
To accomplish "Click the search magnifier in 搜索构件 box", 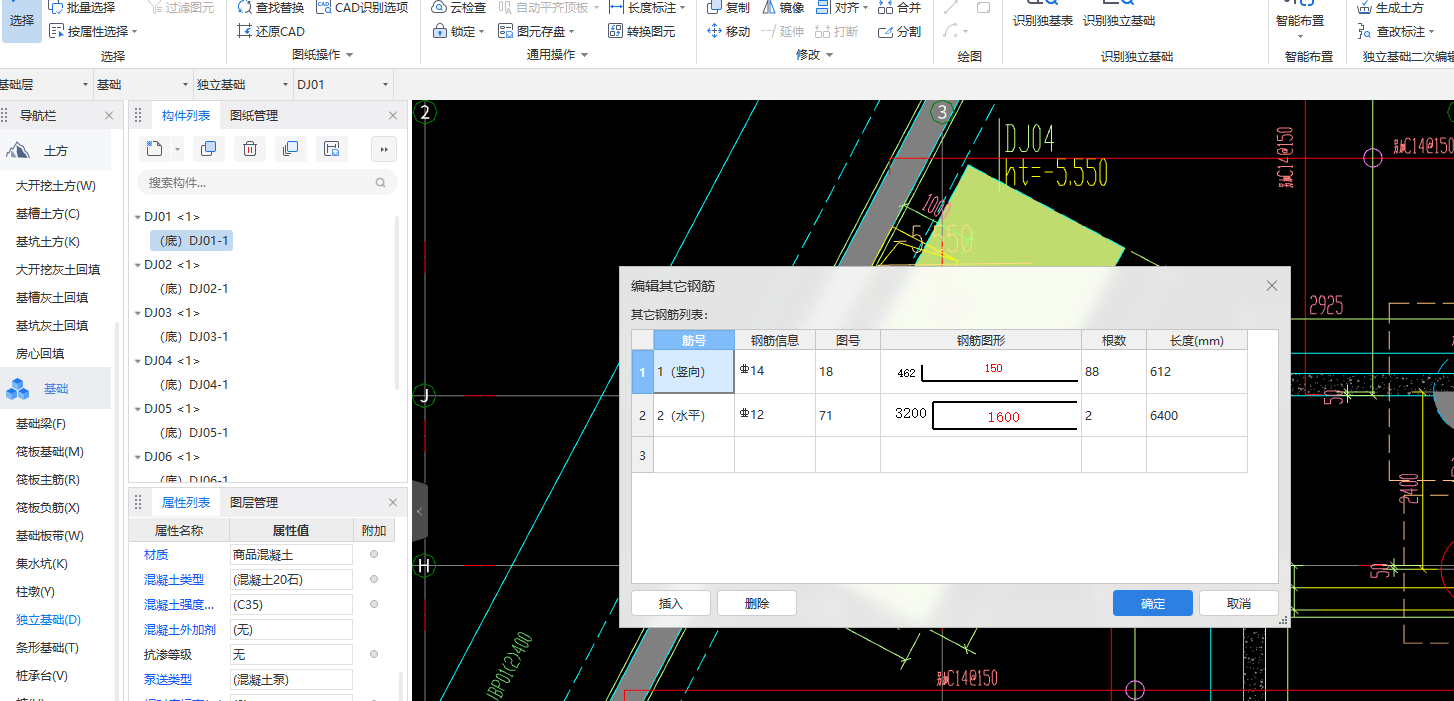I will pyautogui.click(x=381, y=183).
